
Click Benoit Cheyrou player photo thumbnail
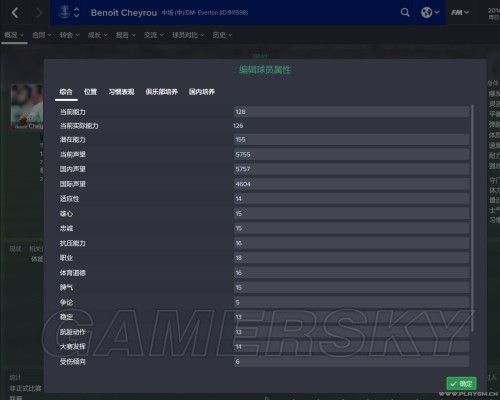(x=27, y=107)
